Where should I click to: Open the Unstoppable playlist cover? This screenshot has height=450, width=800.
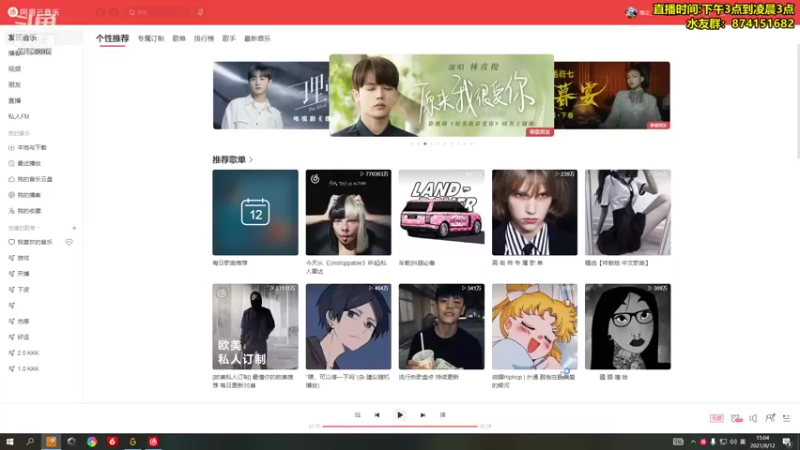coord(348,212)
